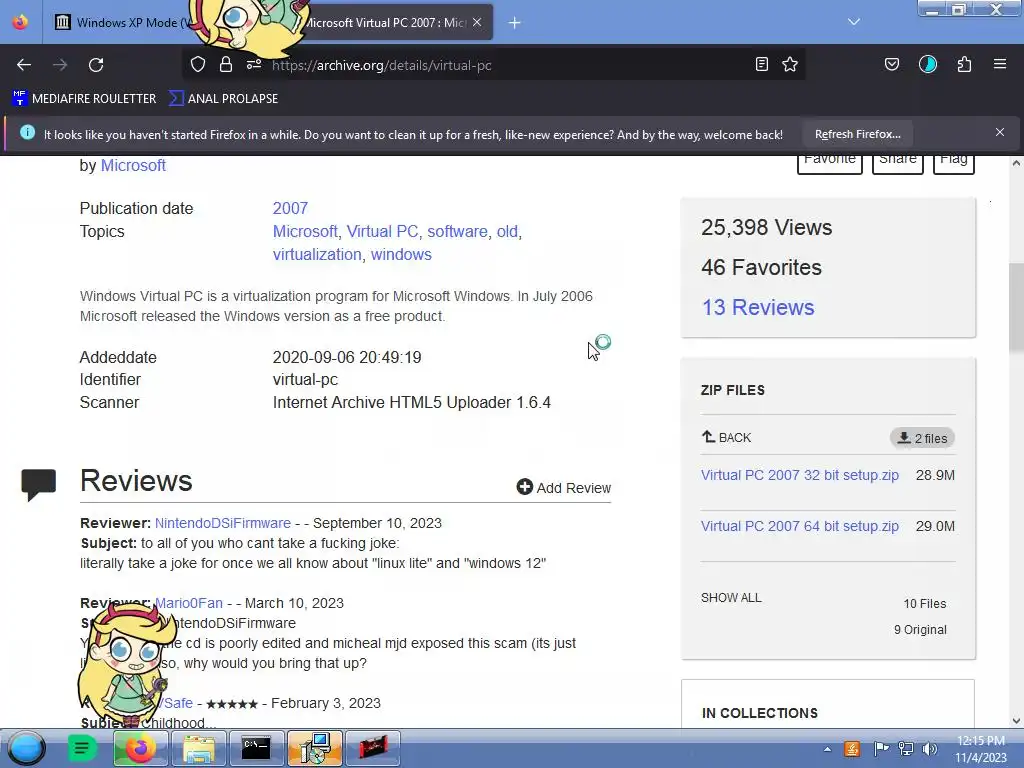Viewport: 1024px width, 768px height.
Task: Open the 9 Original link
Action: [920, 630]
